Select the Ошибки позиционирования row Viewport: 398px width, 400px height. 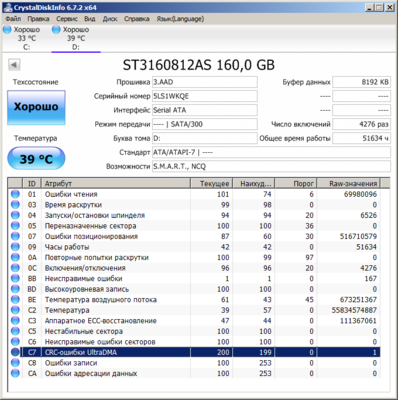[194, 236]
